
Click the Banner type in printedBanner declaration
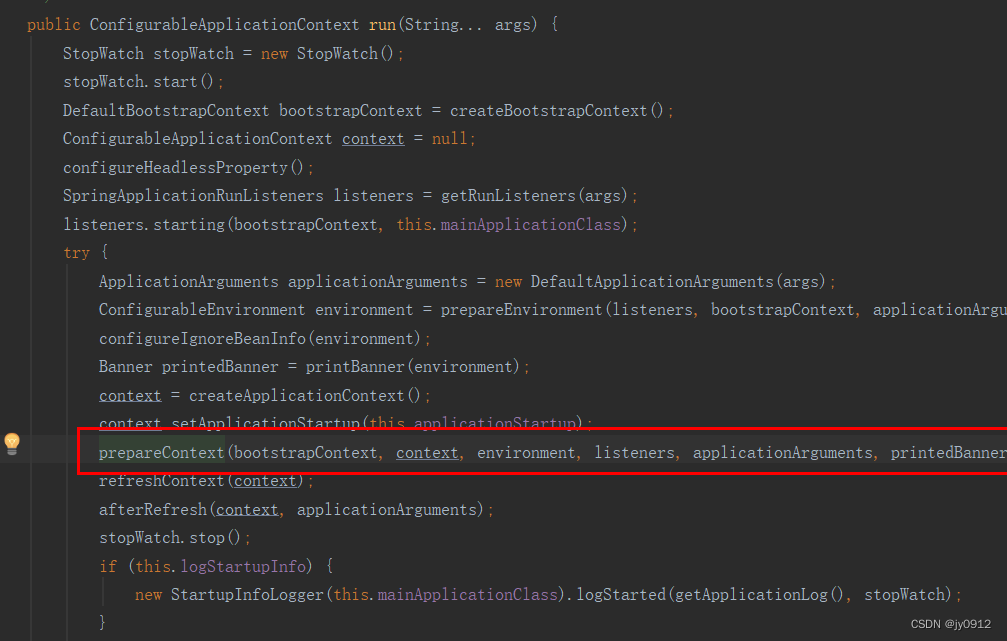coord(125,367)
